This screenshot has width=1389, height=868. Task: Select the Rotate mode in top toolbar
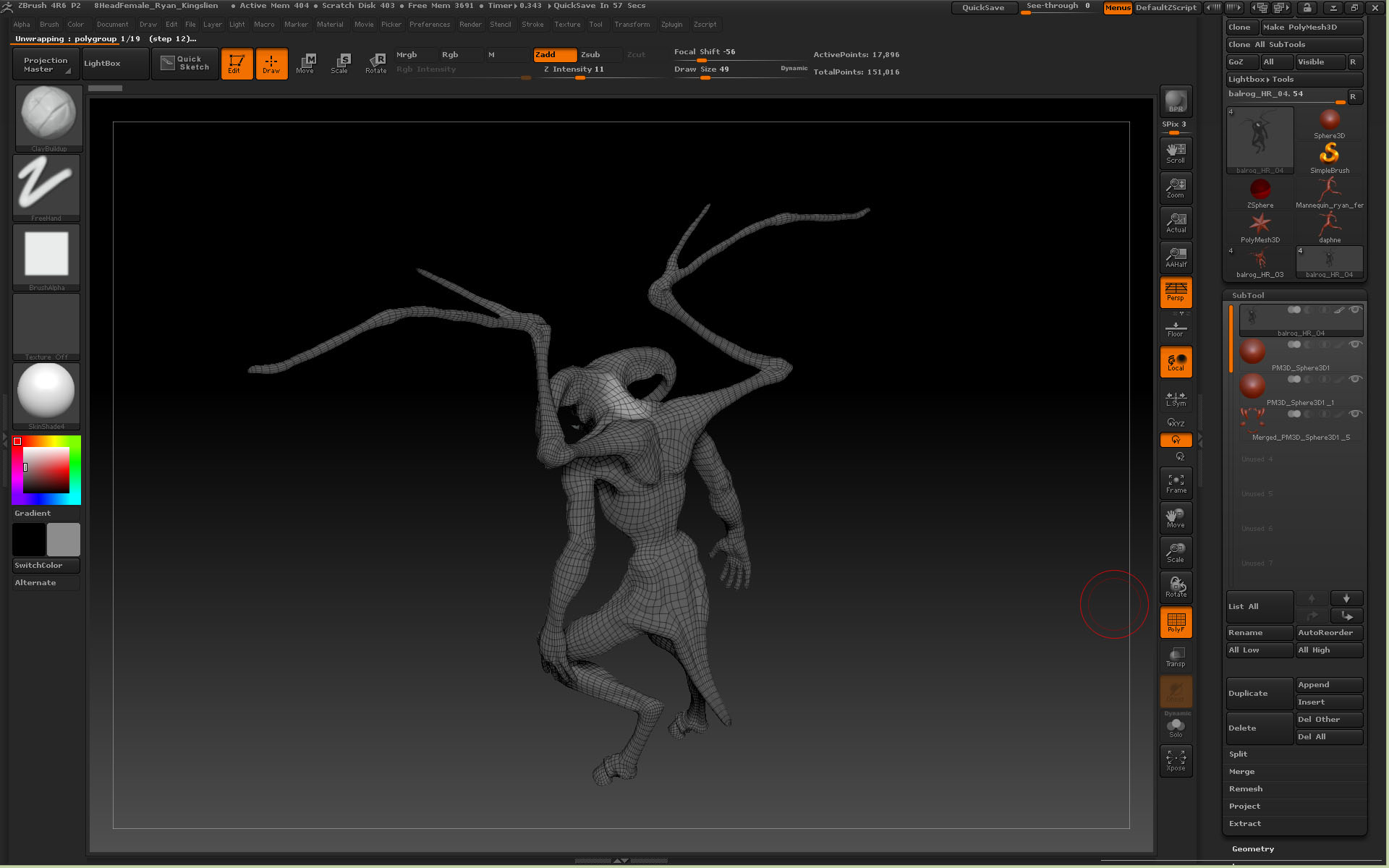point(375,63)
